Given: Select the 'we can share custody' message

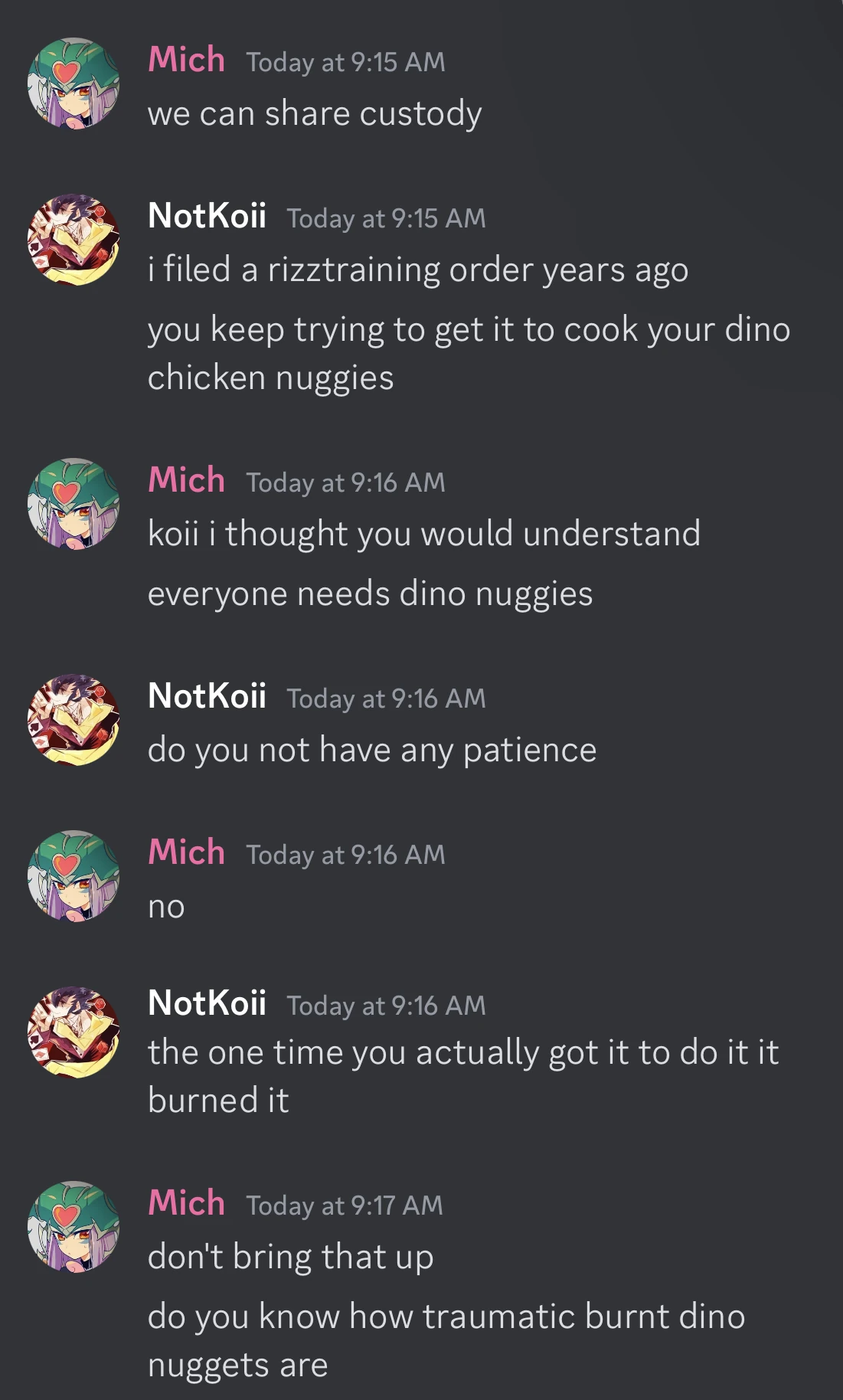Looking at the screenshot, I should coord(315,113).
